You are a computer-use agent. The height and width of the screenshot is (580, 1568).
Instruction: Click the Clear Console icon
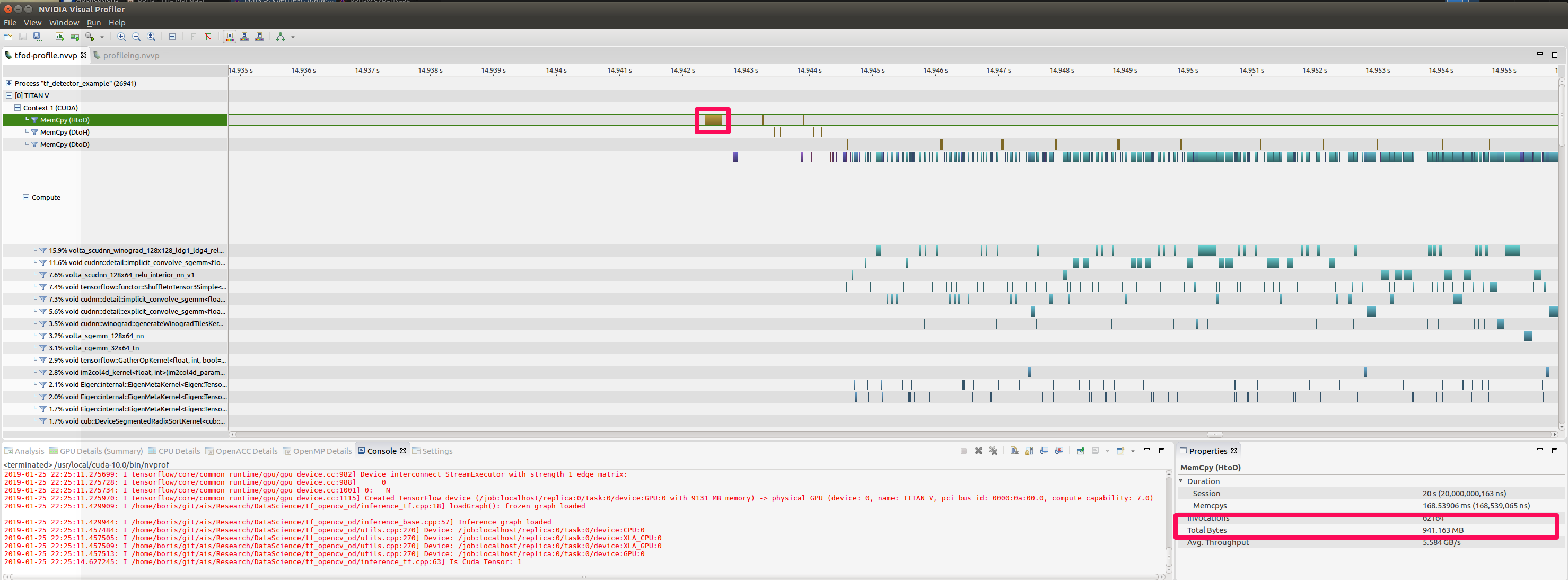pos(1015,451)
